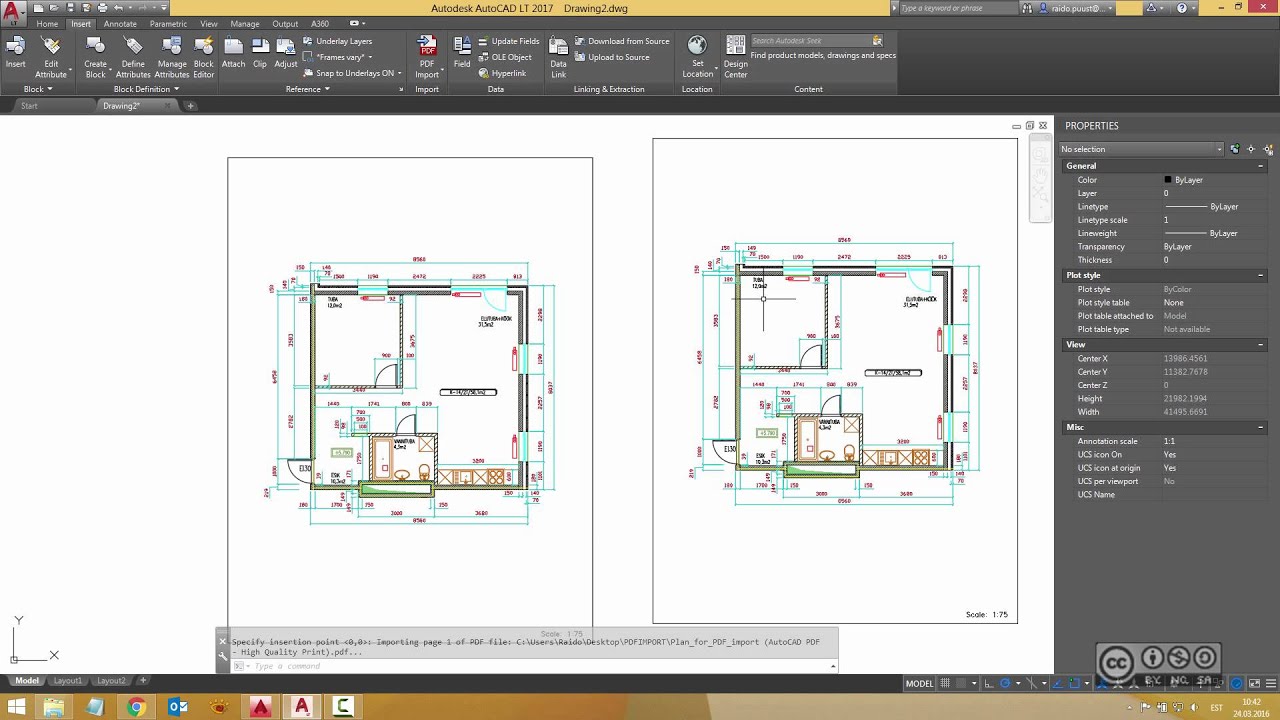The image size is (1280, 720).
Task: Switch to the Annotate tab
Action: (x=120, y=24)
